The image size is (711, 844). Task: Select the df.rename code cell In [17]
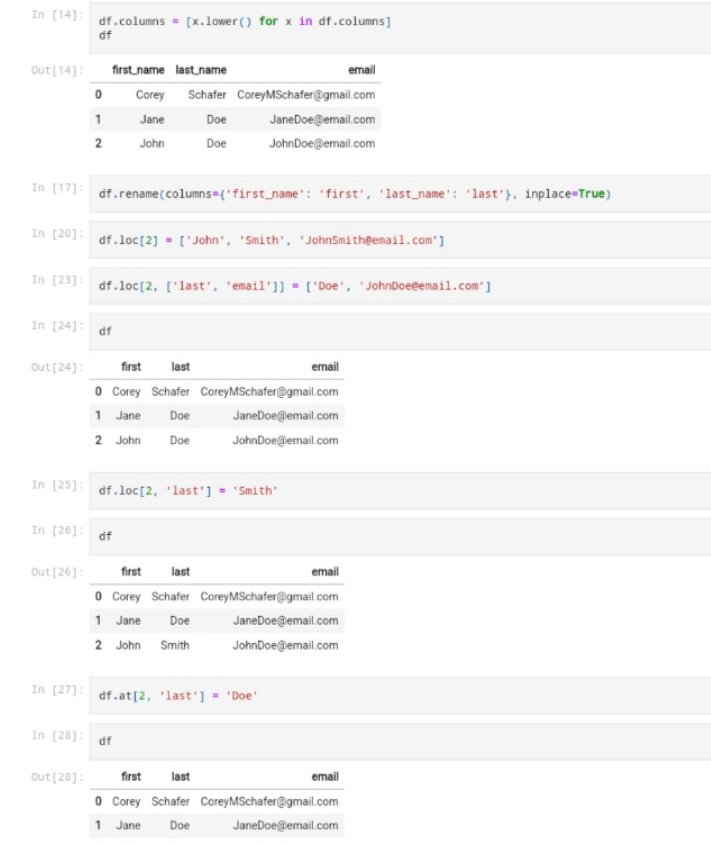pos(400,194)
